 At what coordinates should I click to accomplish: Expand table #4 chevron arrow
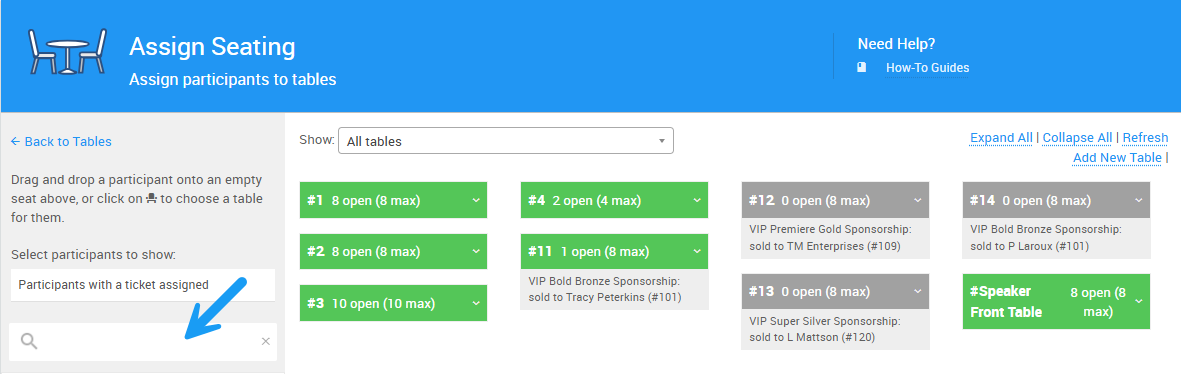click(x=697, y=200)
